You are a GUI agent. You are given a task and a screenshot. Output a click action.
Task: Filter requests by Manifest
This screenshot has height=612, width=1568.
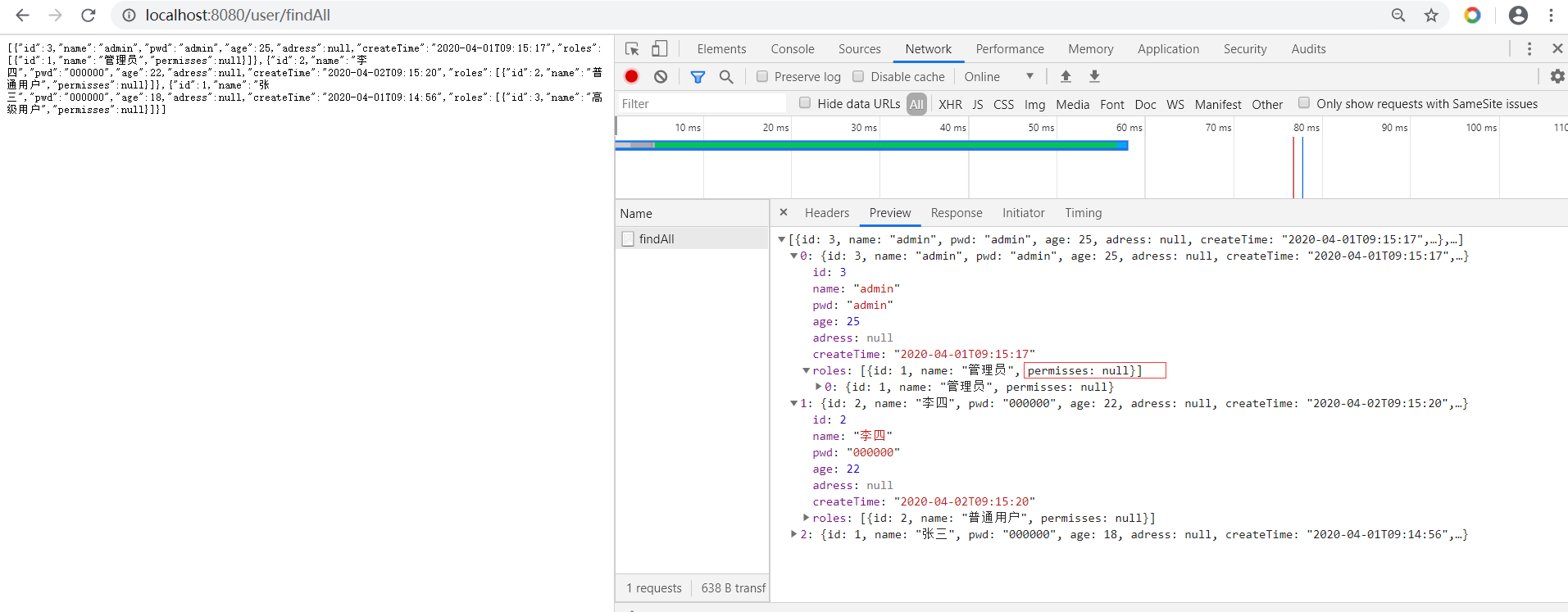(1218, 104)
